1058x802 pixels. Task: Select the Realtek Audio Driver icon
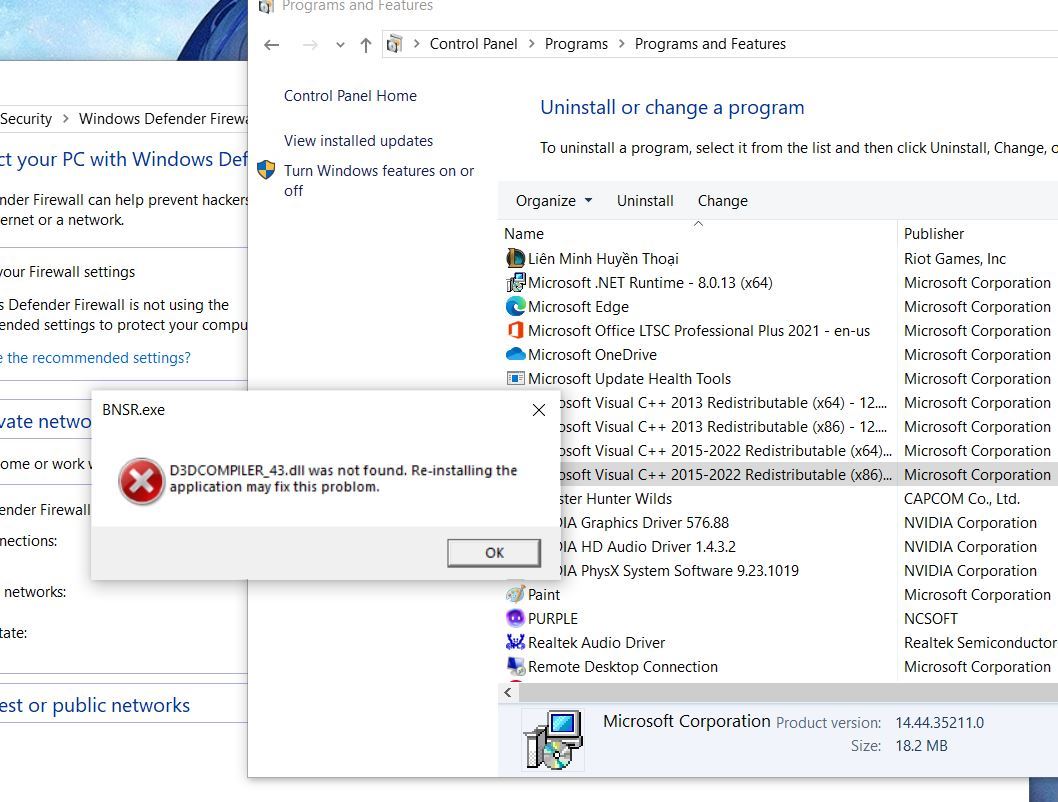tap(514, 642)
